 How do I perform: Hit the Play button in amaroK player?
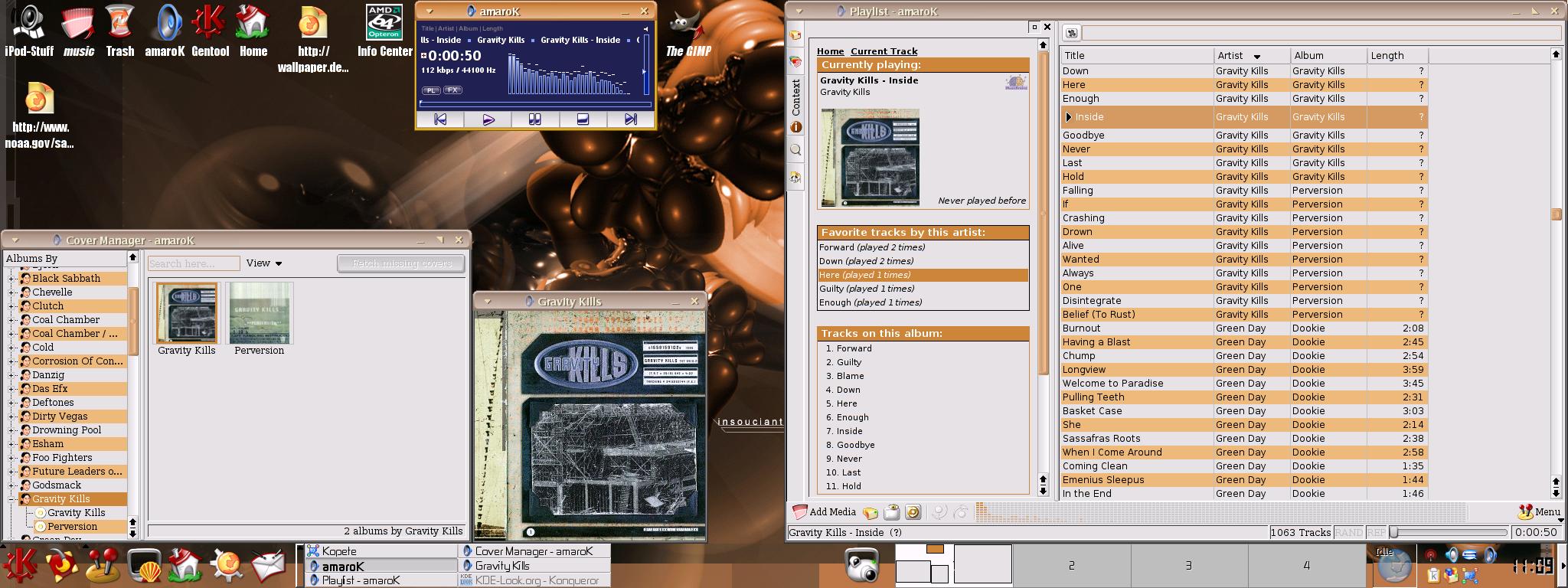[488, 119]
